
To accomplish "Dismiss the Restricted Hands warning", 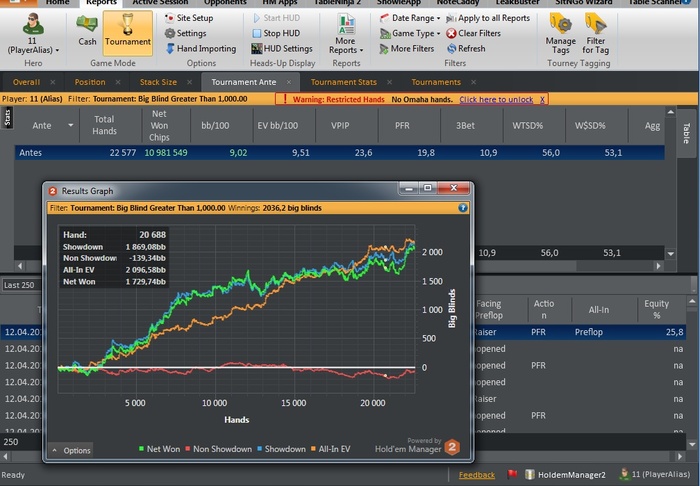I will (542, 100).
